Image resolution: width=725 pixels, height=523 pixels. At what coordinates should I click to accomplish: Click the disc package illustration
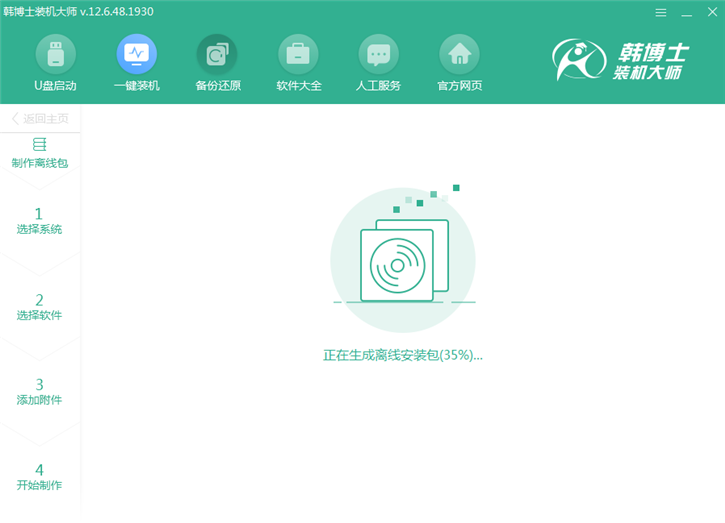tap(403, 259)
